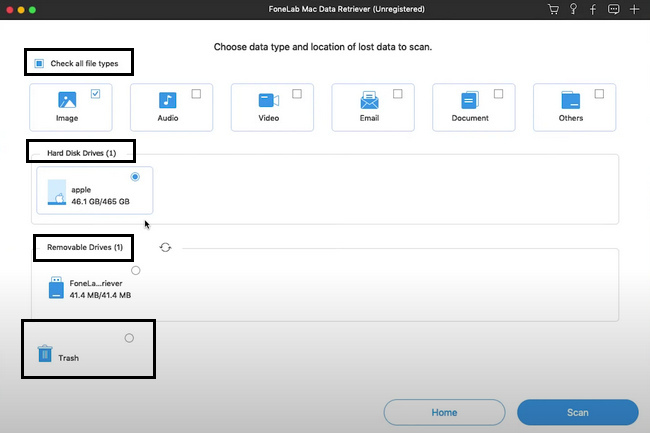650x433 pixels.
Task: Toggle Check all file types checkbox
Action: point(39,63)
